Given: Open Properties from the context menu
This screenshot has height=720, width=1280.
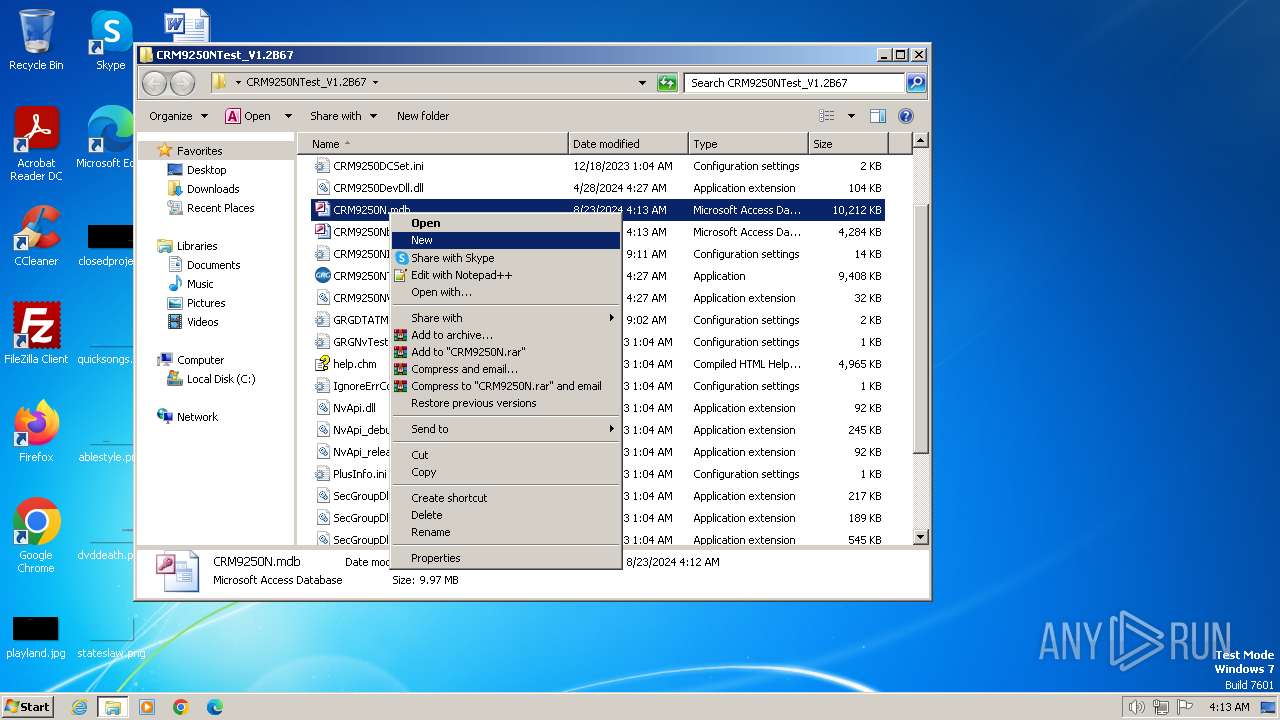Looking at the screenshot, I should (506, 558).
